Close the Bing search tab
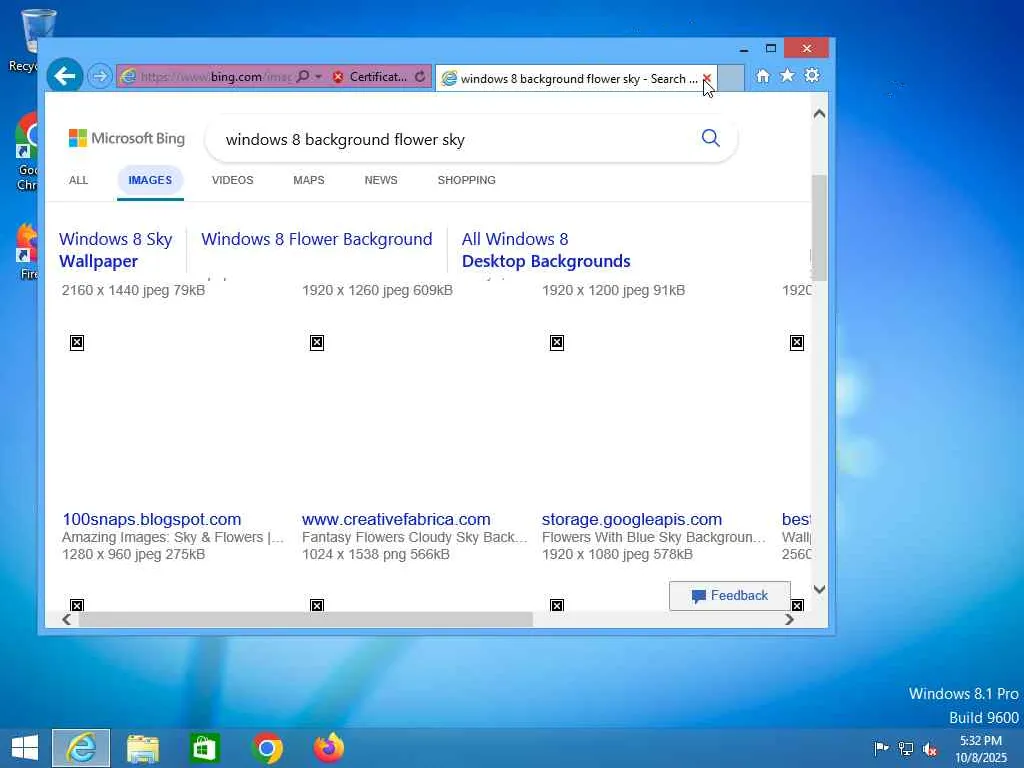 (707, 78)
